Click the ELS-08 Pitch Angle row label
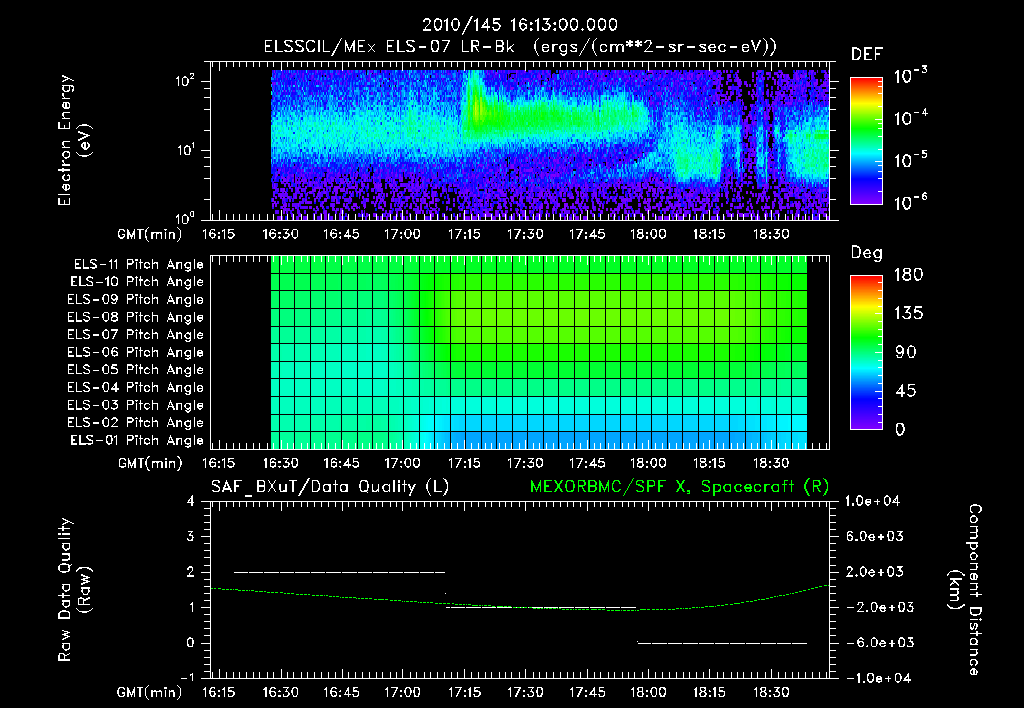1024x708 pixels. (x=135, y=317)
